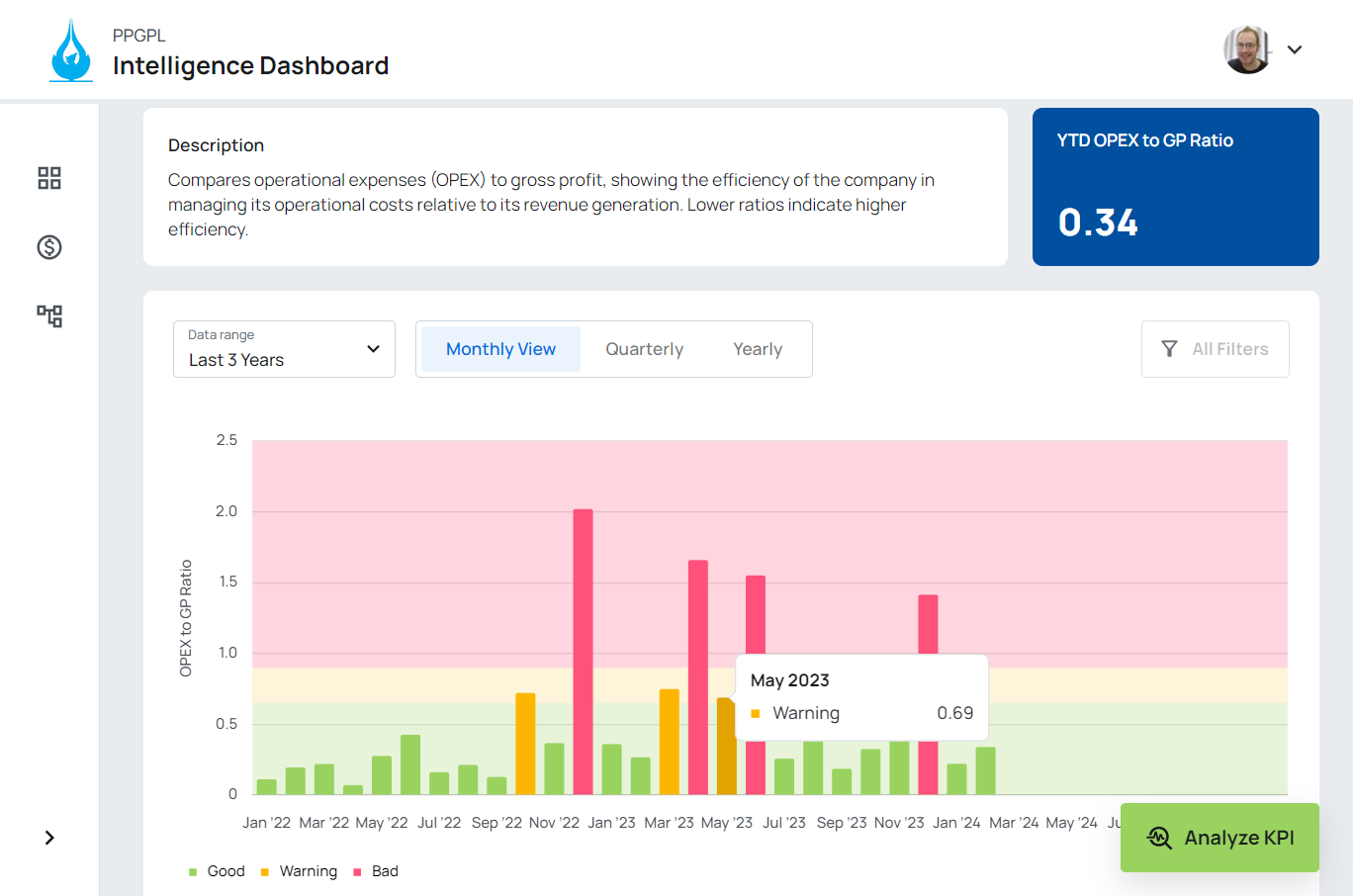Click the Analyze KPI button
The width and height of the screenshot is (1353, 896).
1219,838
